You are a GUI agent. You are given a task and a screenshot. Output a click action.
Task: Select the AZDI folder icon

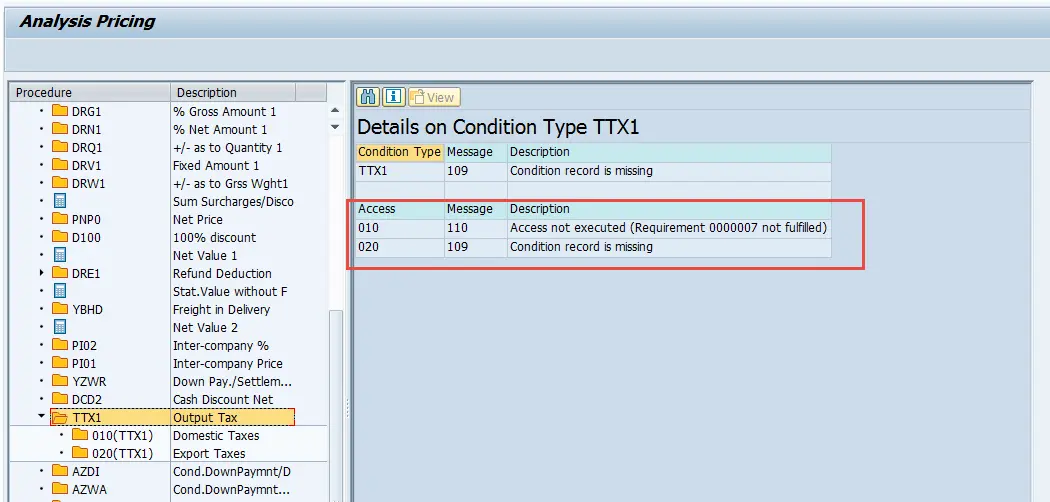point(60,472)
